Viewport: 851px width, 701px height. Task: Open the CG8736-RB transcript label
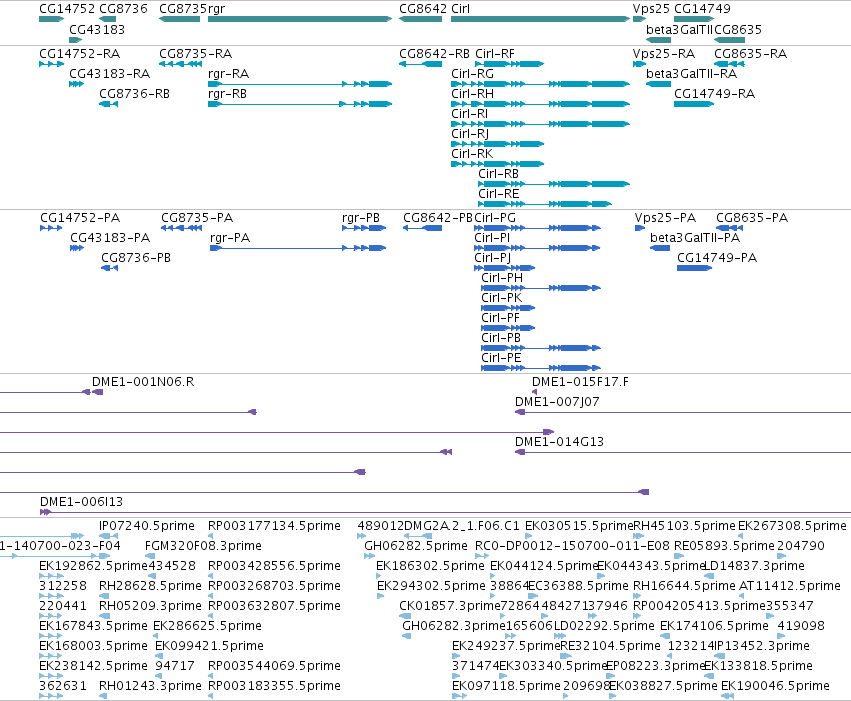135,94
